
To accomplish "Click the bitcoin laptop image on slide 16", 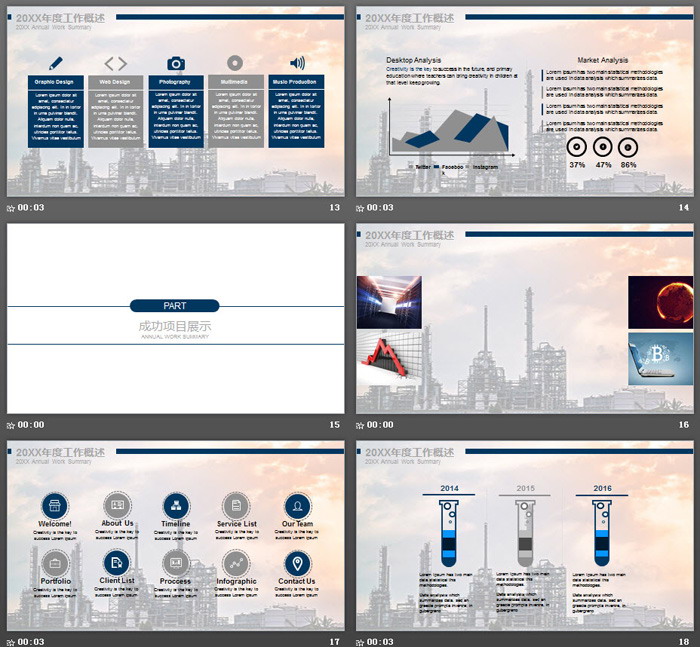I will click(660, 359).
